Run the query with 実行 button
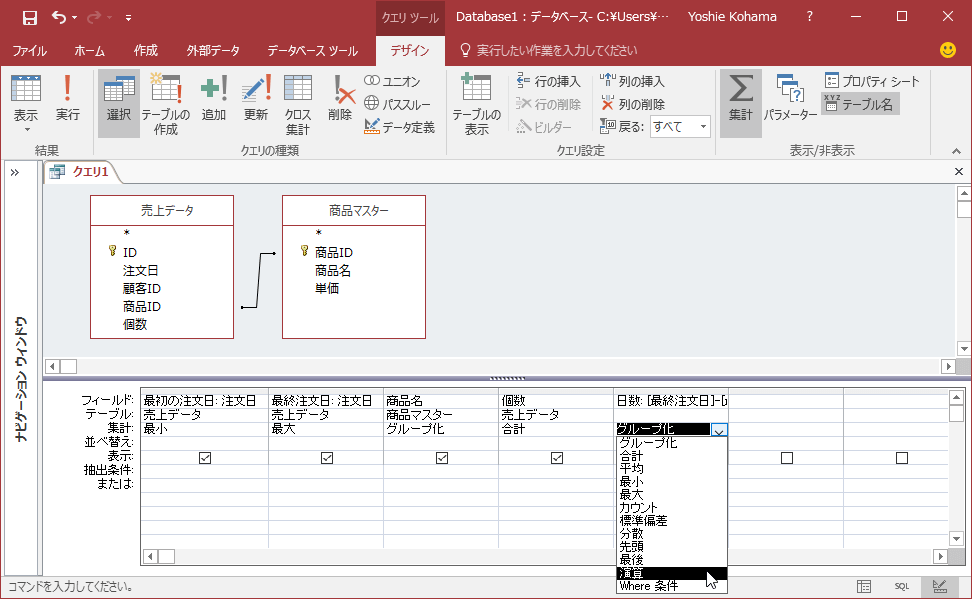The width and height of the screenshot is (972, 599). pyautogui.click(x=68, y=98)
